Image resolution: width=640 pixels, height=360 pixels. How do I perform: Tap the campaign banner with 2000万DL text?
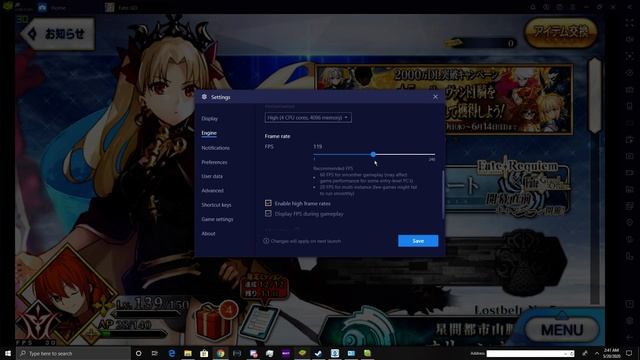point(444,100)
